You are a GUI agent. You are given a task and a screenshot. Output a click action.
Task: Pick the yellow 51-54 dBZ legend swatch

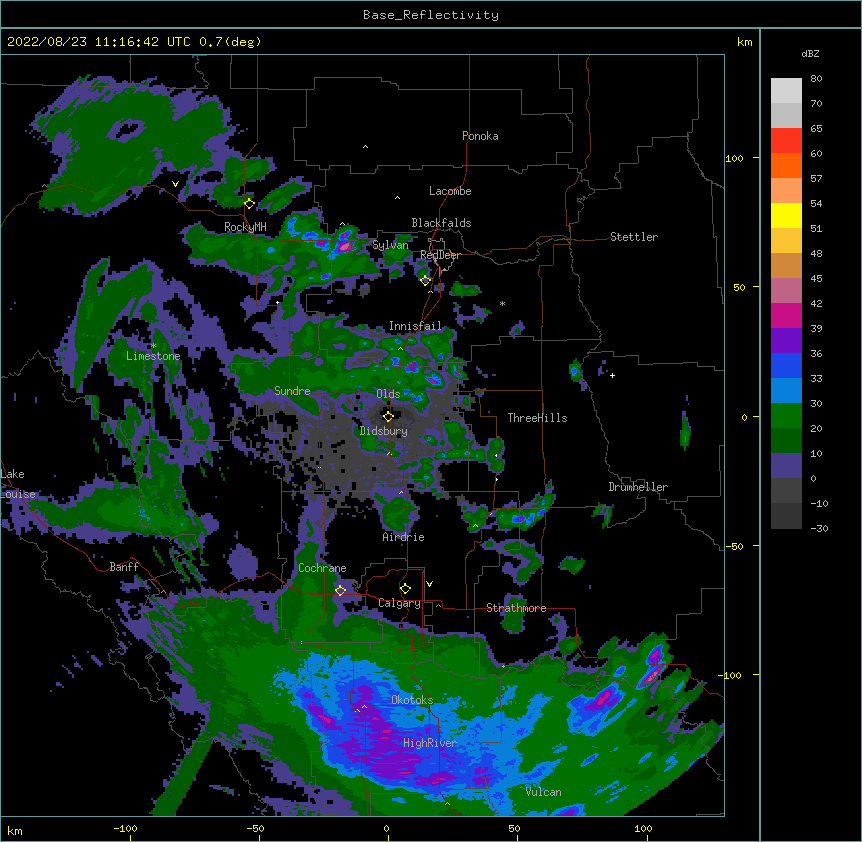tap(786, 215)
